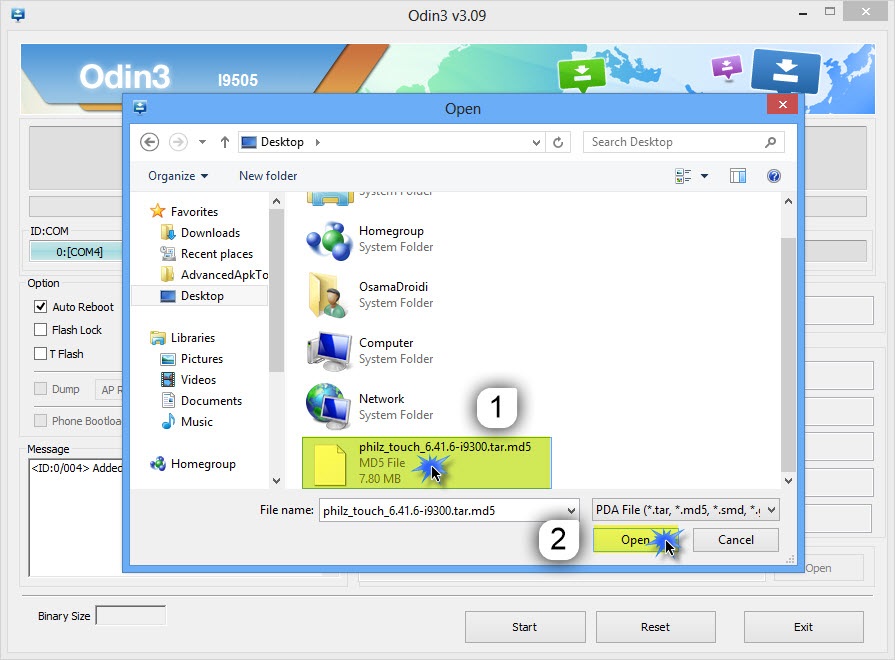Expand the Desktop breadcrumb chevron
Viewport: 895px width, 660px height.
(317, 142)
